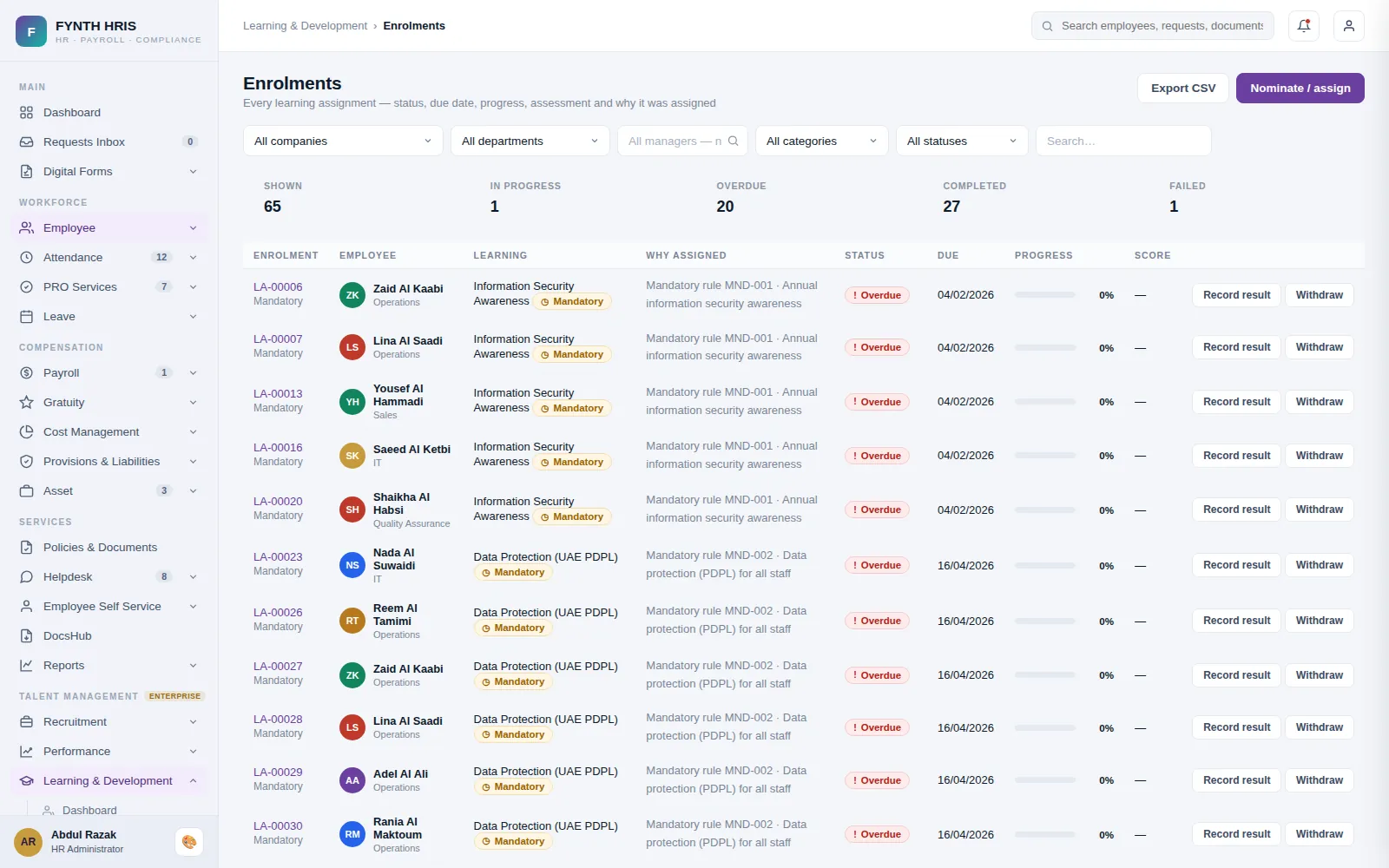Screen dimensions: 1389x868
Task: Click progress bar for enrolment LA-00007
Action: (1045, 348)
